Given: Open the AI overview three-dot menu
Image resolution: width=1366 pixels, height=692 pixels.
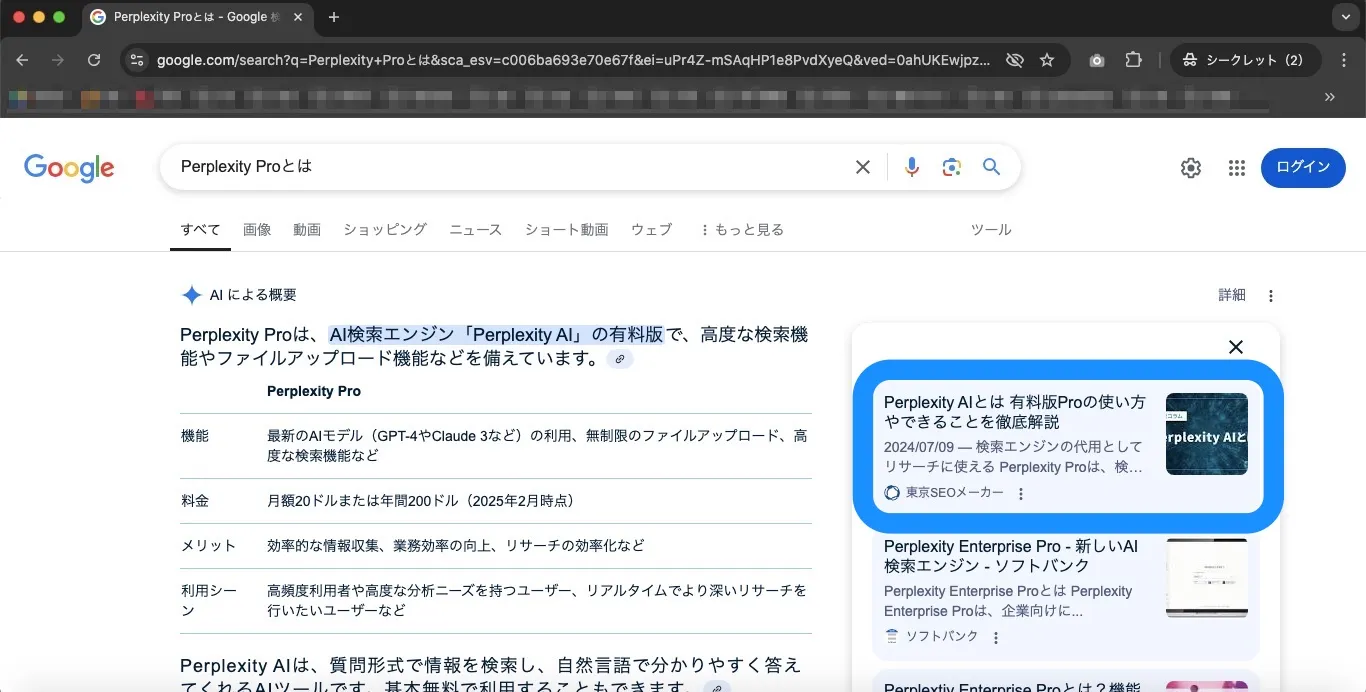Looking at the screenshot, I should (1271, 296).
